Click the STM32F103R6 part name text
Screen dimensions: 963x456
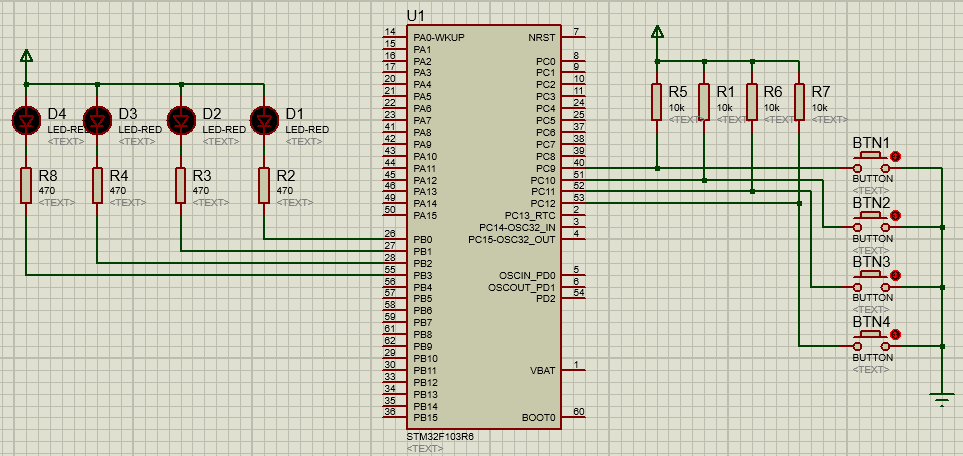pos(440,436)
